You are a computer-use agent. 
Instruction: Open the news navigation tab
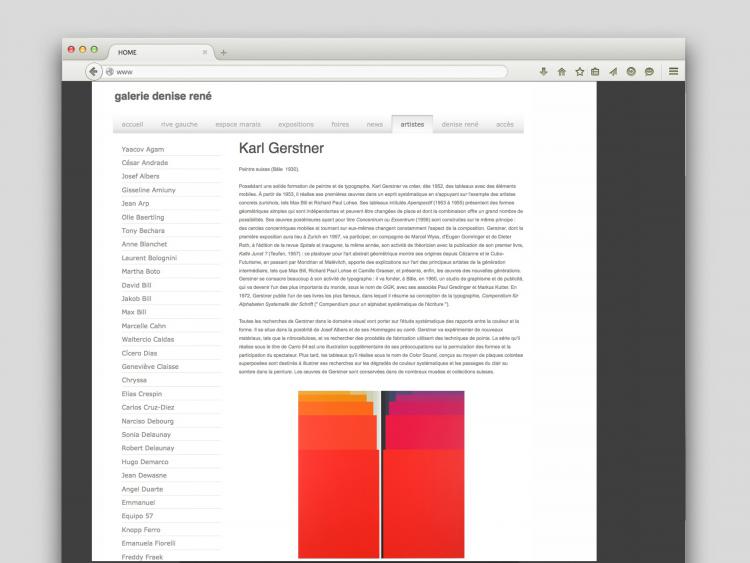375,124
